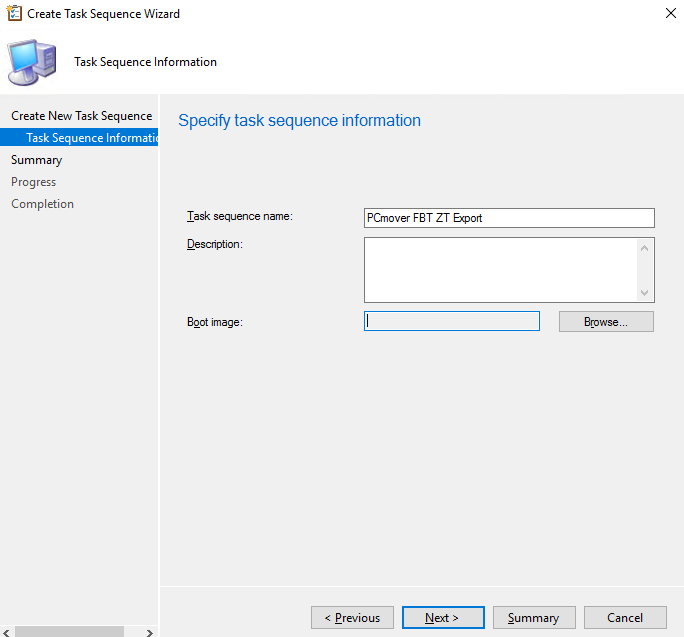
Task: Proceed with the Next button
Action: [x=443, y=617]
